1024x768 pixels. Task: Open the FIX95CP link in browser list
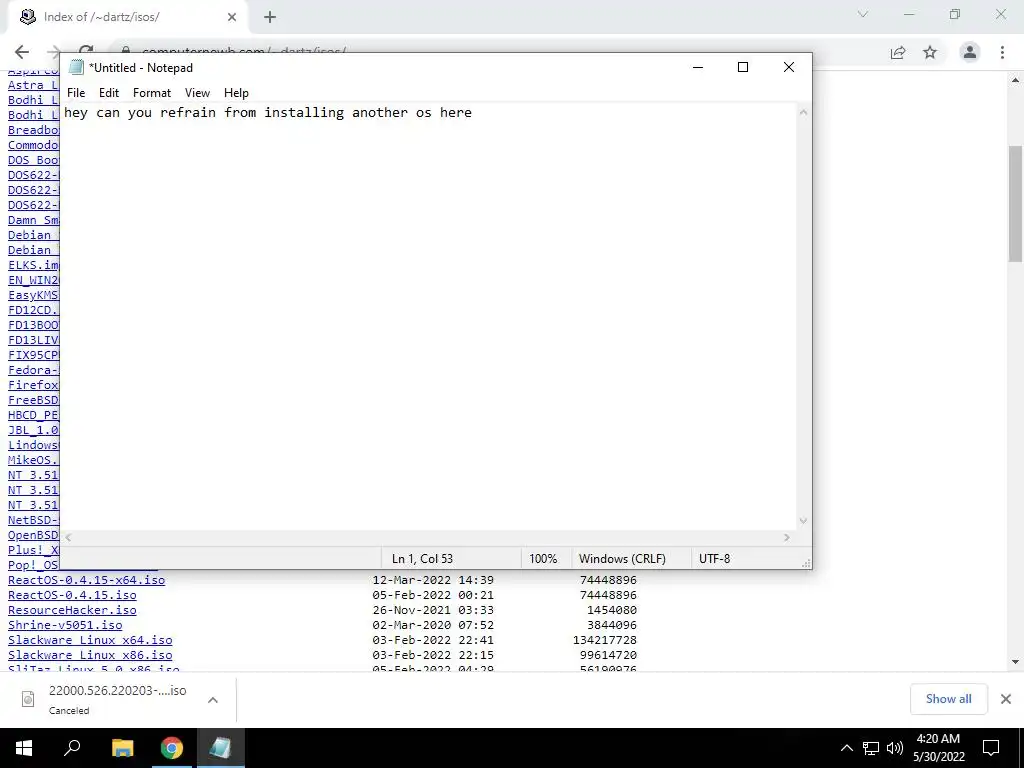point(33,355)
